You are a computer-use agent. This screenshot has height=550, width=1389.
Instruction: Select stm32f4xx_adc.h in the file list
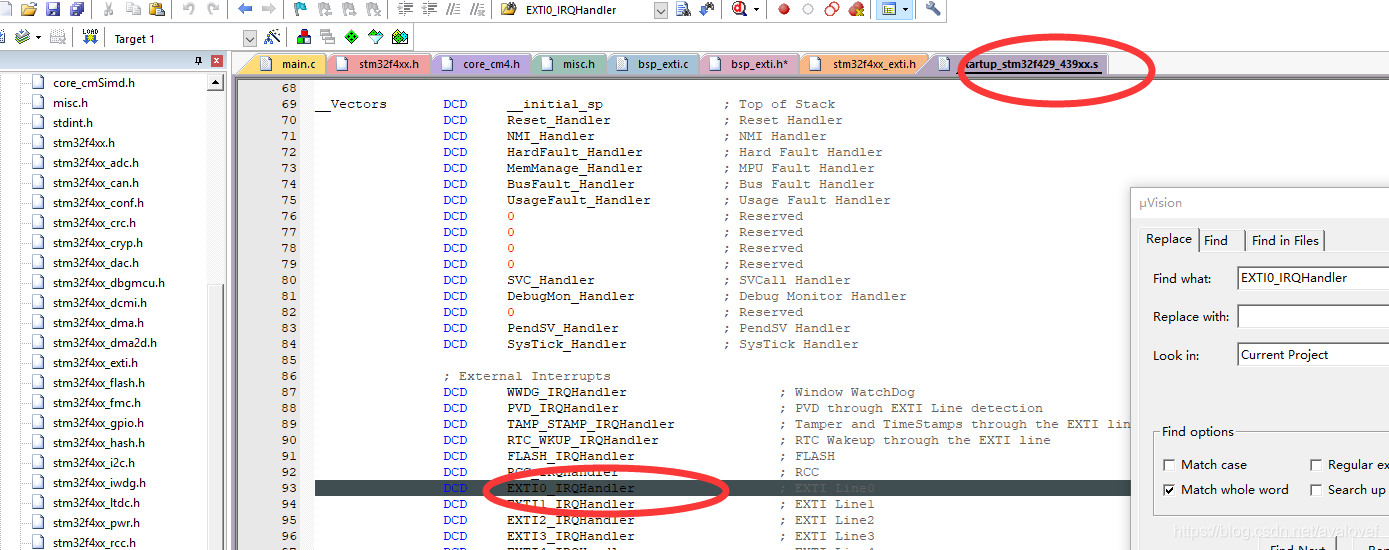tap(95, 163)
